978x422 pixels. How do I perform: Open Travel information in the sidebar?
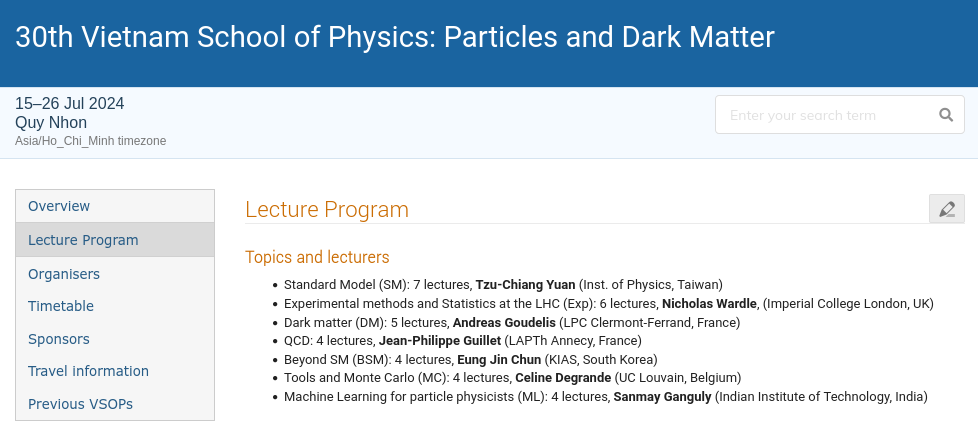(x=88, y=371)
